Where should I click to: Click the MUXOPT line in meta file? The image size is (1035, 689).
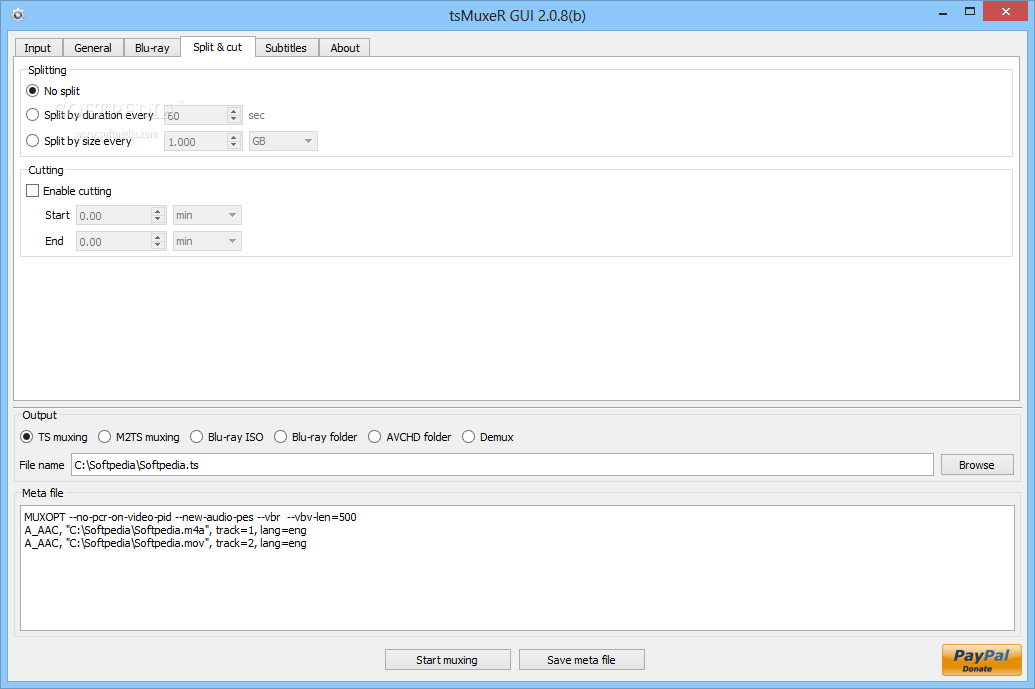pos(190,517)
